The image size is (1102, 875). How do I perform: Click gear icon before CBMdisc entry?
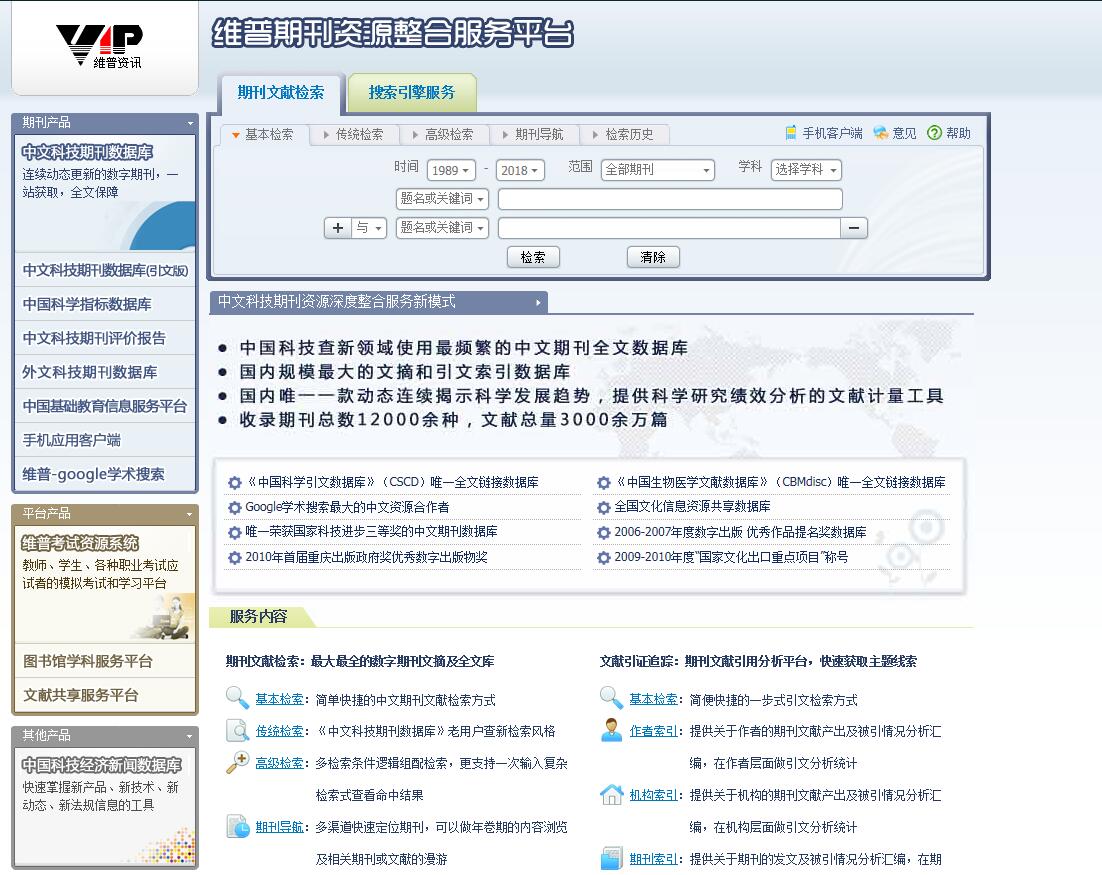pyautogui.click(x=604, y=483)
